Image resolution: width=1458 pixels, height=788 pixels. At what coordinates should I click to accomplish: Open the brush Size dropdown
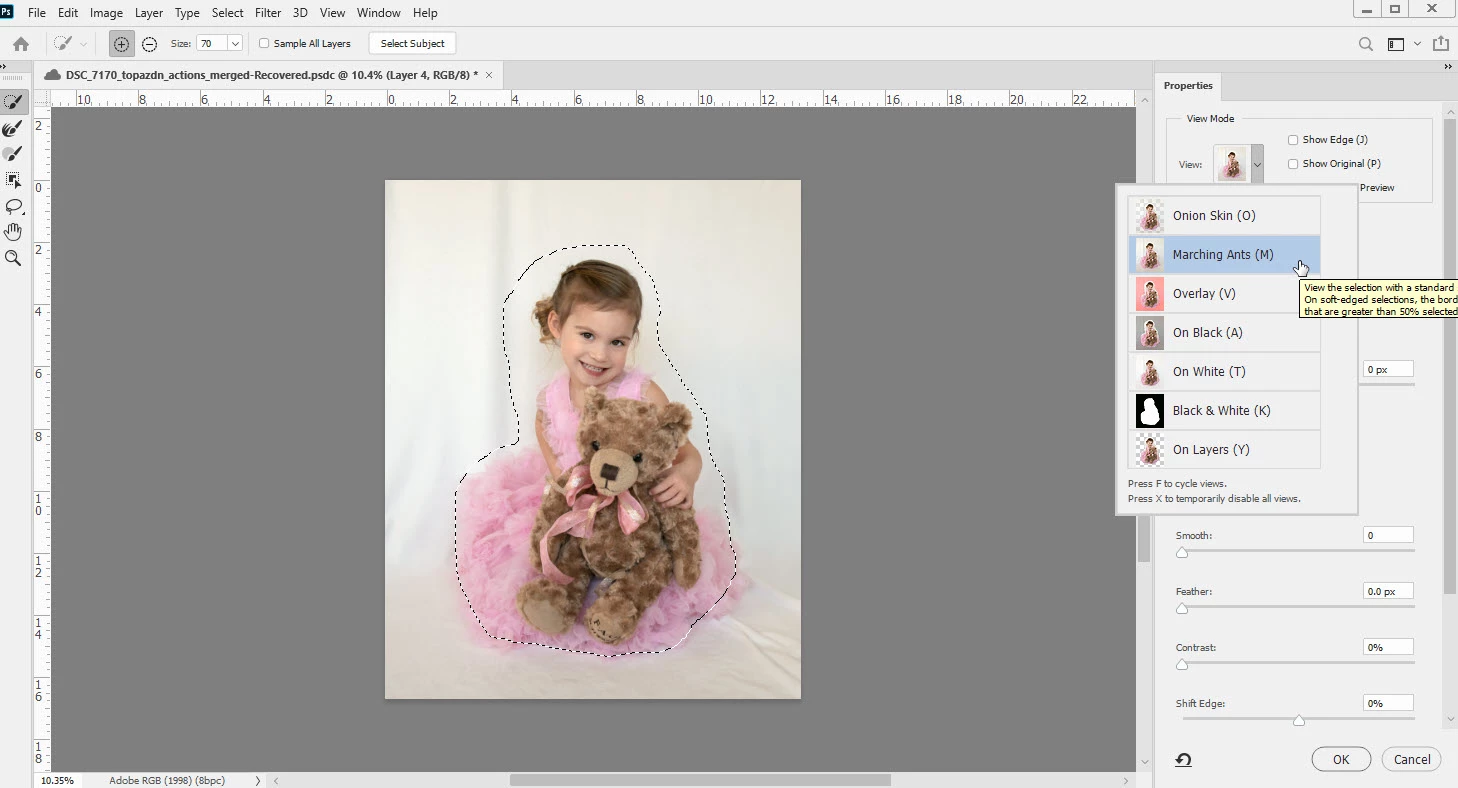click(235, 44)
